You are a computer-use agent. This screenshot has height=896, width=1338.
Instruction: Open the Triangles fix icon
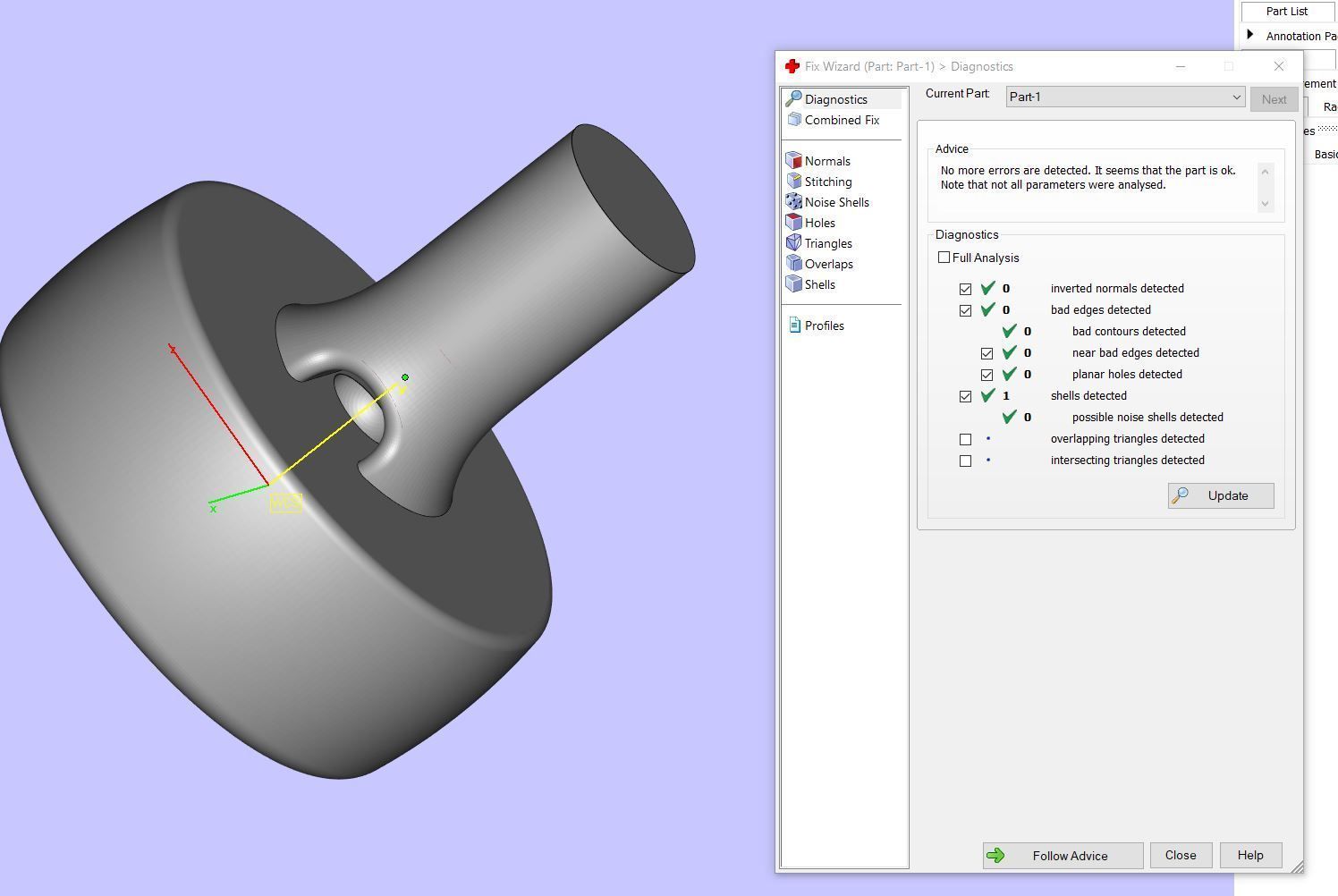[793, 243]
